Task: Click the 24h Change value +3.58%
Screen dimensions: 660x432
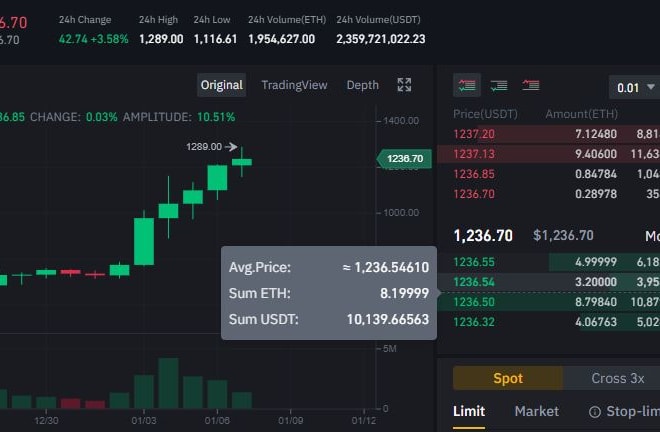Action: 109,39
